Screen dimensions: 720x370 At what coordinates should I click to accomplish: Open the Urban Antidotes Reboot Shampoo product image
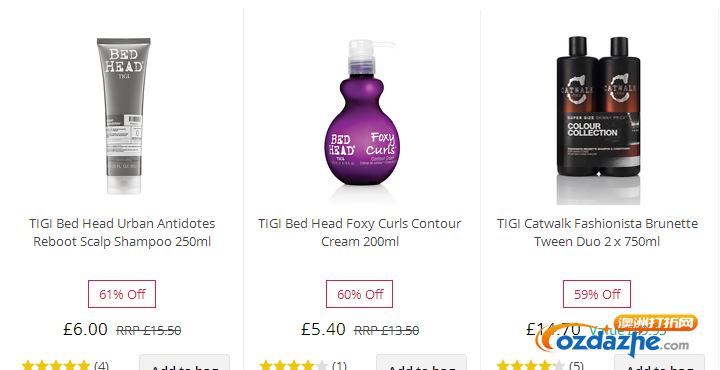123,116
